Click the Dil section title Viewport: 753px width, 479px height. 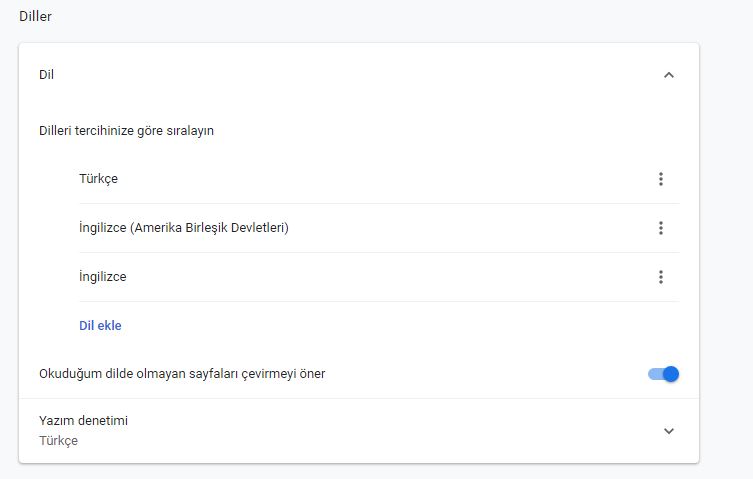tap(46, 75)
